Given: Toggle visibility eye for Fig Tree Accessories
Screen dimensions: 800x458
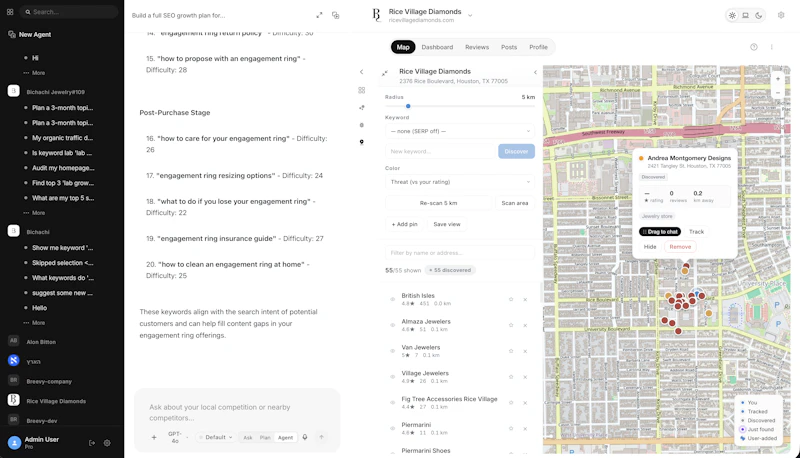Looking at the screenshot, I should click(392, 402).
